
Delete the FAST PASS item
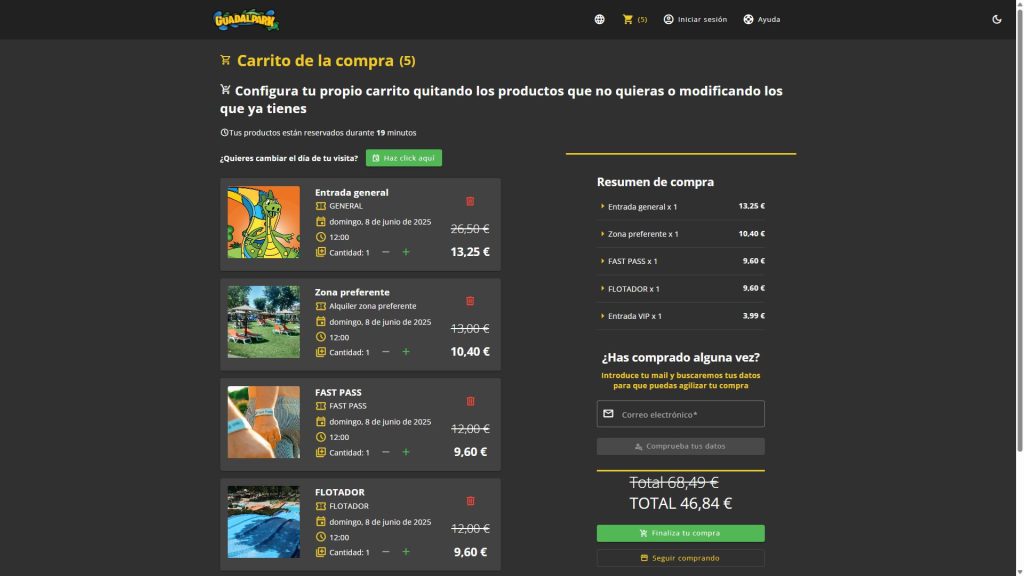point(470,401)
